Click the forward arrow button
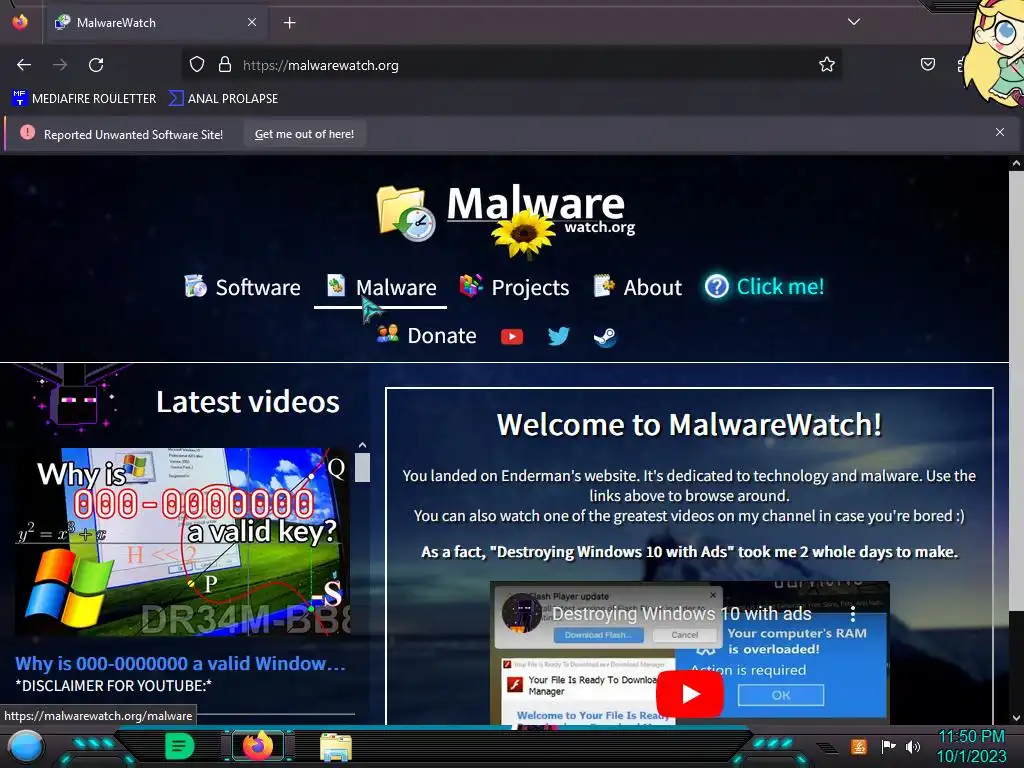 [x=60, y=65]
